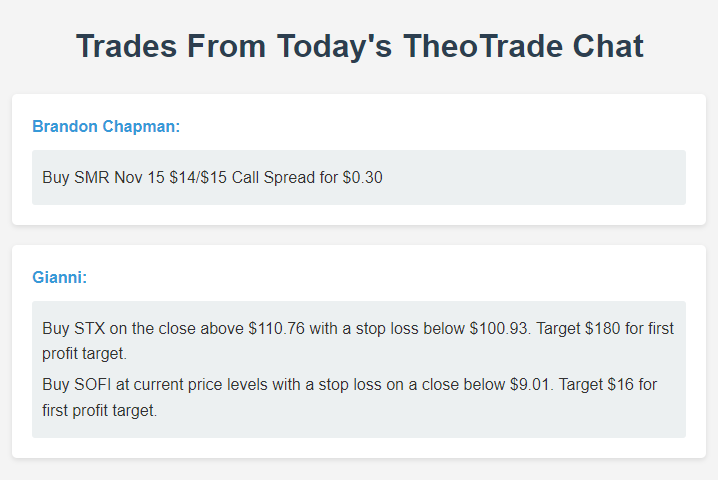Click the $0.30 spread price
Viewport: 718px width, 480px height.
coord(363,178)
